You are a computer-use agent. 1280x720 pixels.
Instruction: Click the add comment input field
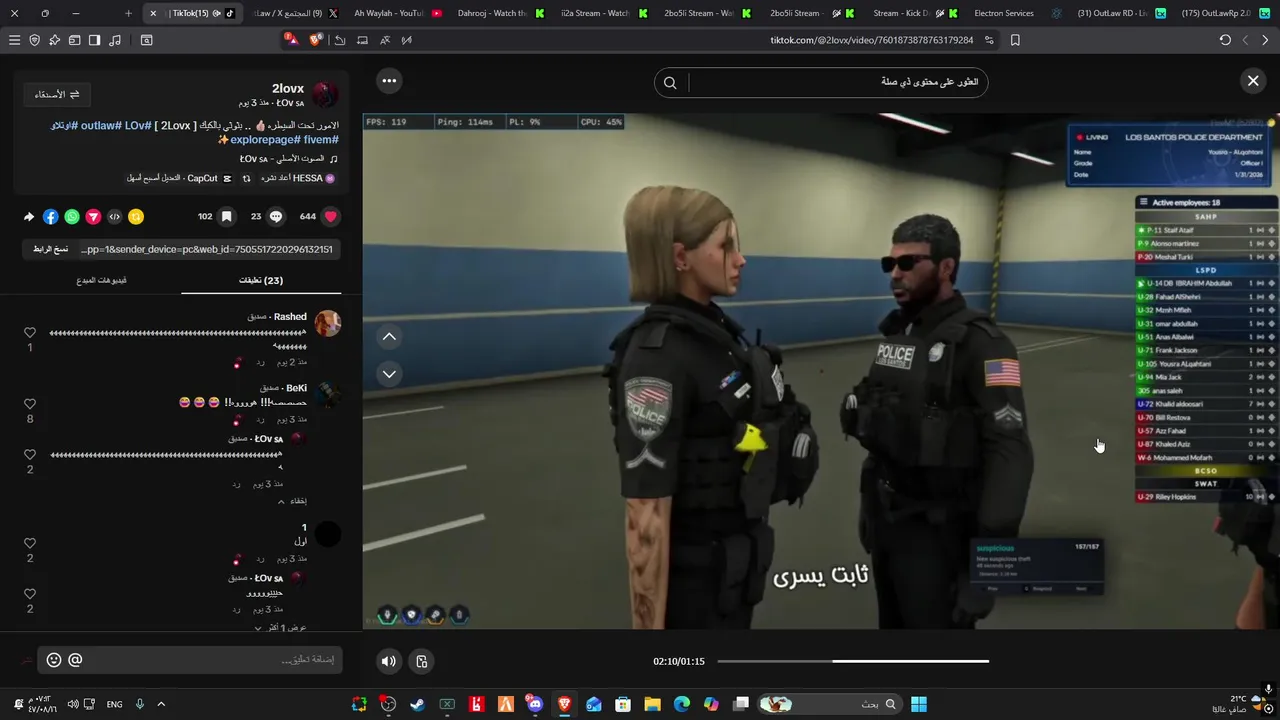[x=190, y=660]
